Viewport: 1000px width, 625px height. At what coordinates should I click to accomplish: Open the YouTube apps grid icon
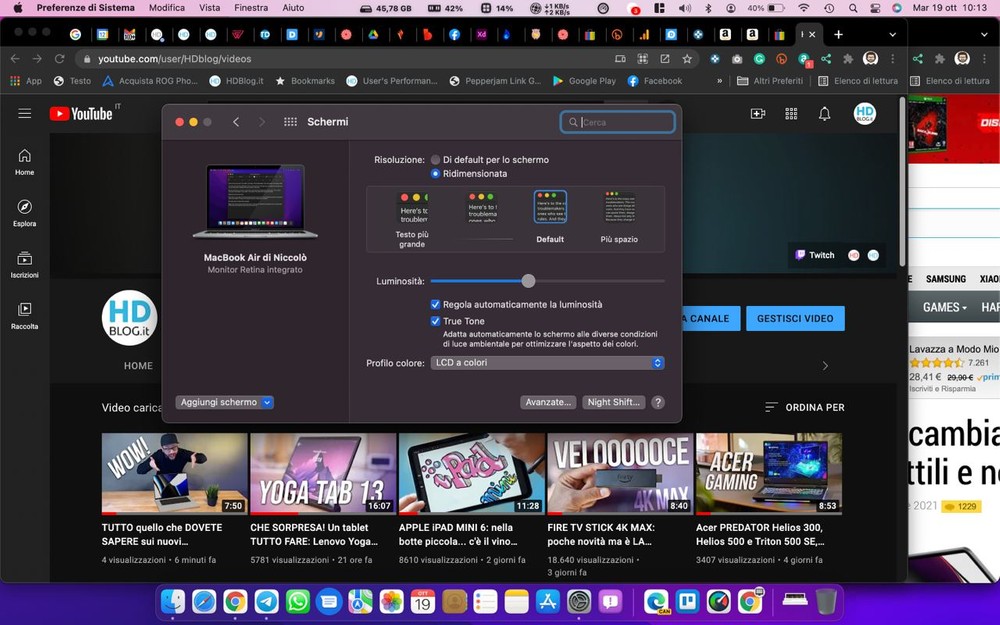click(x=791, y=114)
